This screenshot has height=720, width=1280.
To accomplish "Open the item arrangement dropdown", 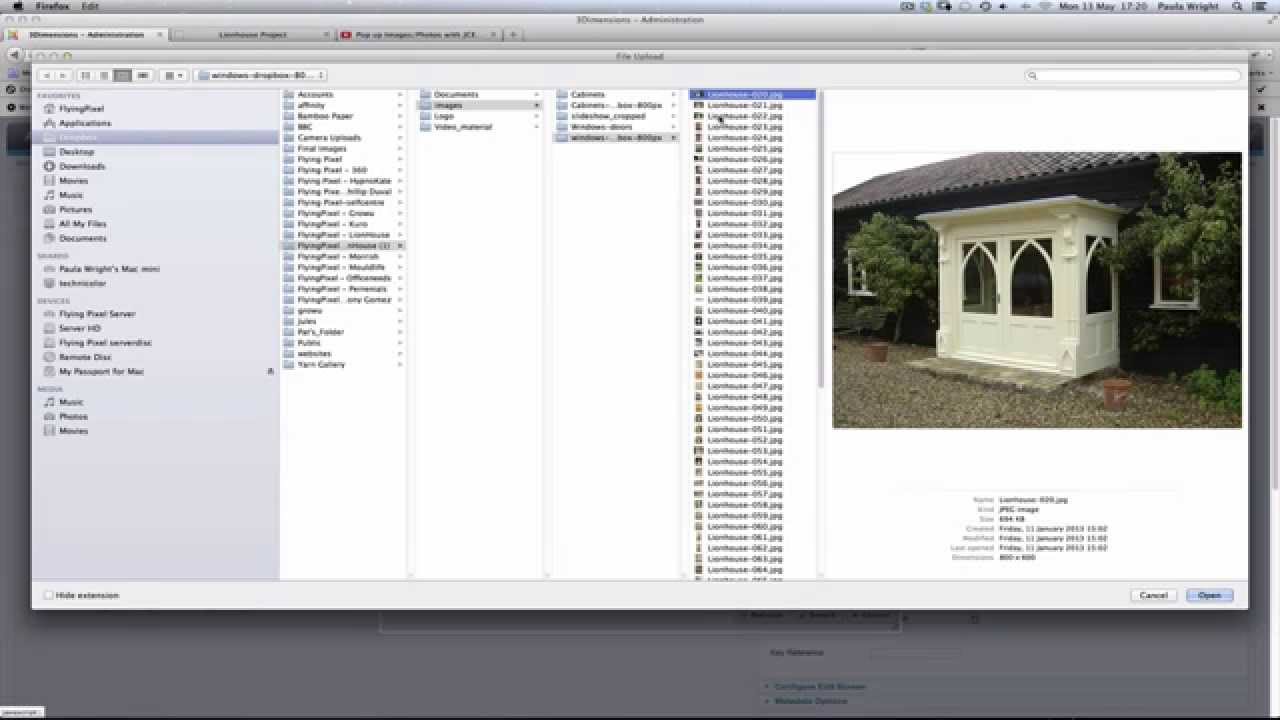I will coord(173,75).
